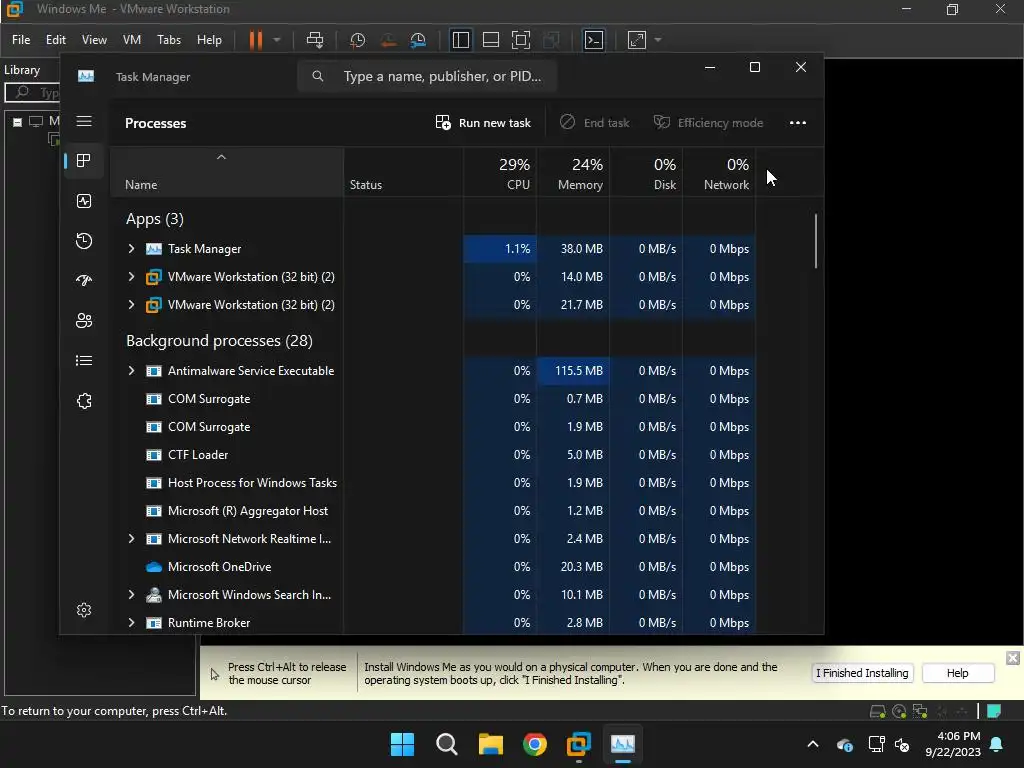Sort processes by Network column

click(720, 172)
